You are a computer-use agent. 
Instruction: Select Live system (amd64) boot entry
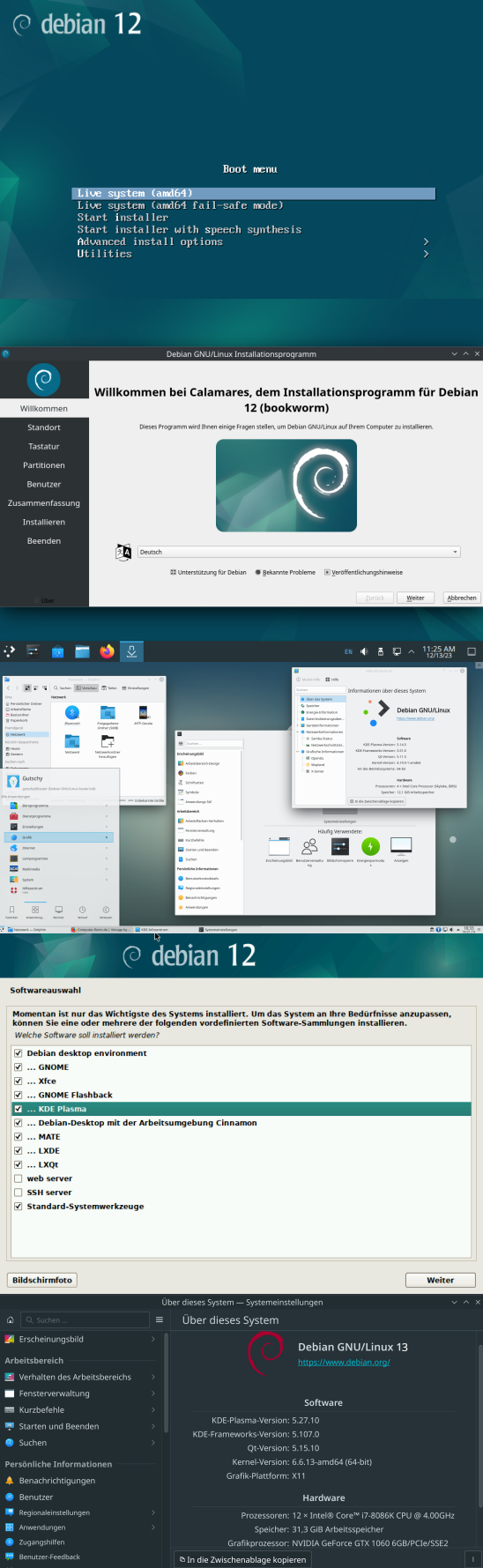(x=254, y=193)
